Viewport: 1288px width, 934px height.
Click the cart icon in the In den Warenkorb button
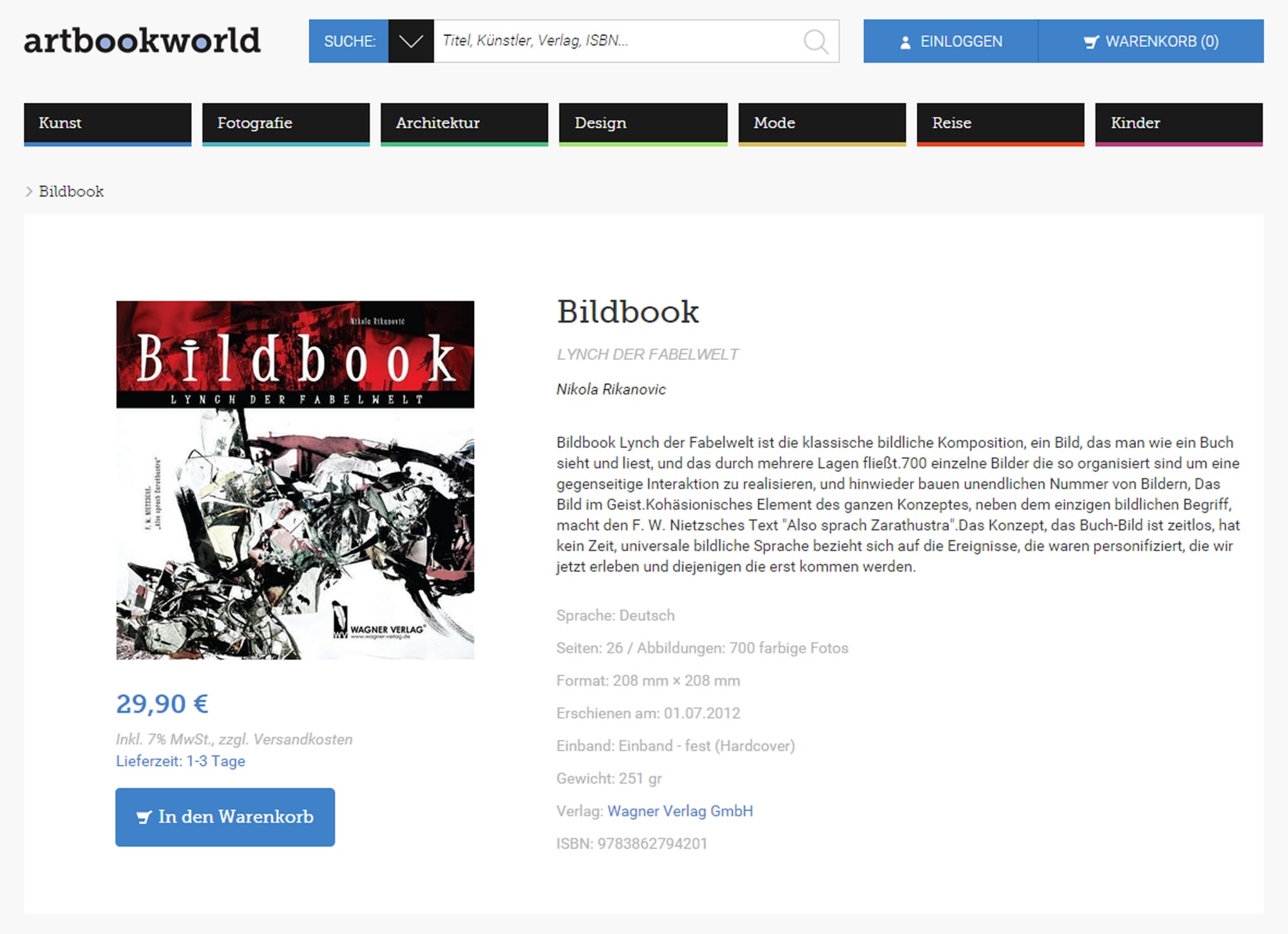144,817
